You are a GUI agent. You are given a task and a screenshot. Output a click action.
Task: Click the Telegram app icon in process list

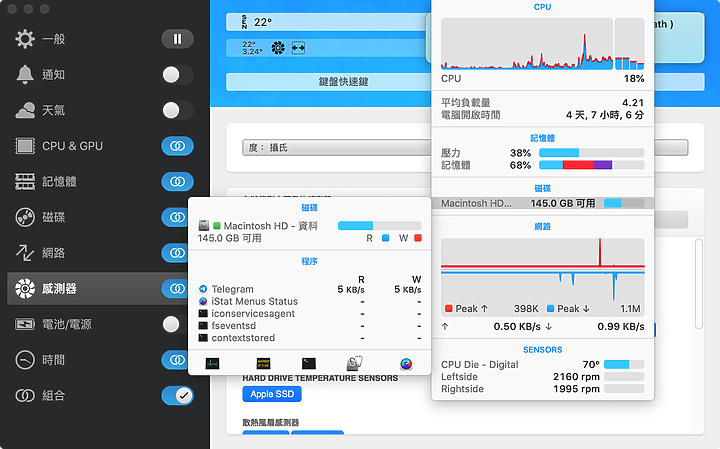click(203, 289)
